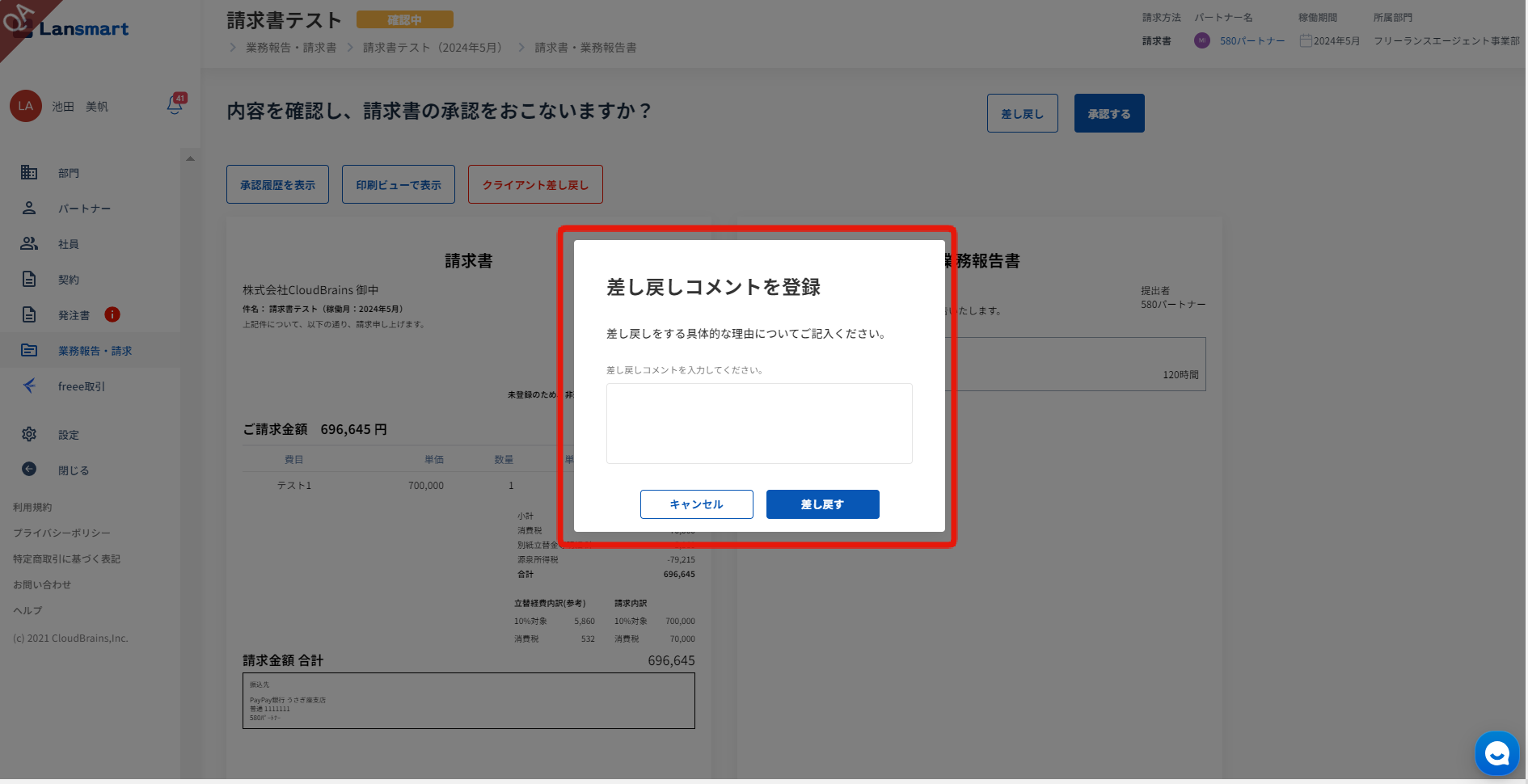1528x784 pixels.
Task: Click 業務報告・請求書 breadcrumb link
Action: 291,48
